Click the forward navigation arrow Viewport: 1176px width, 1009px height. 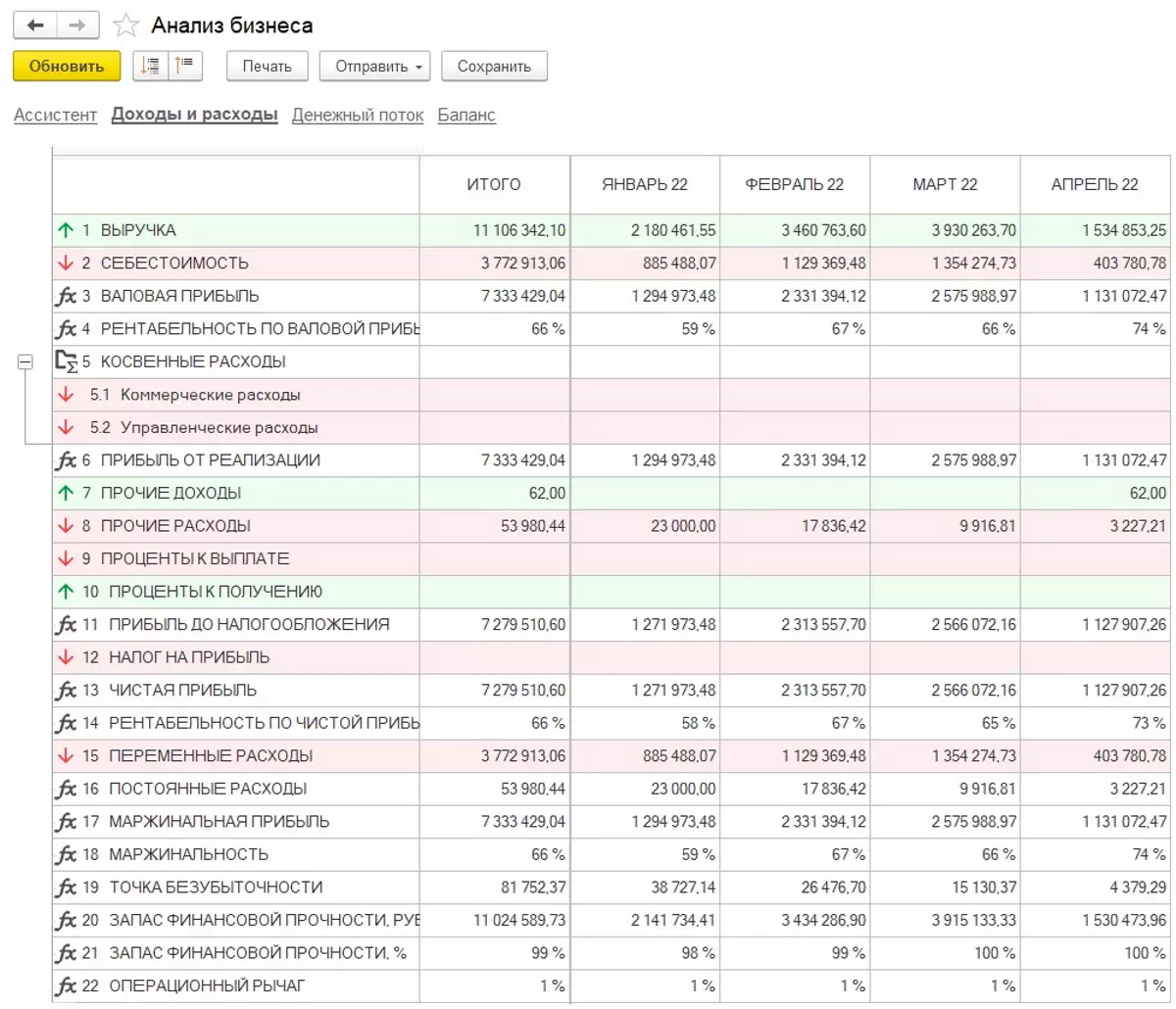pos(77,25)
